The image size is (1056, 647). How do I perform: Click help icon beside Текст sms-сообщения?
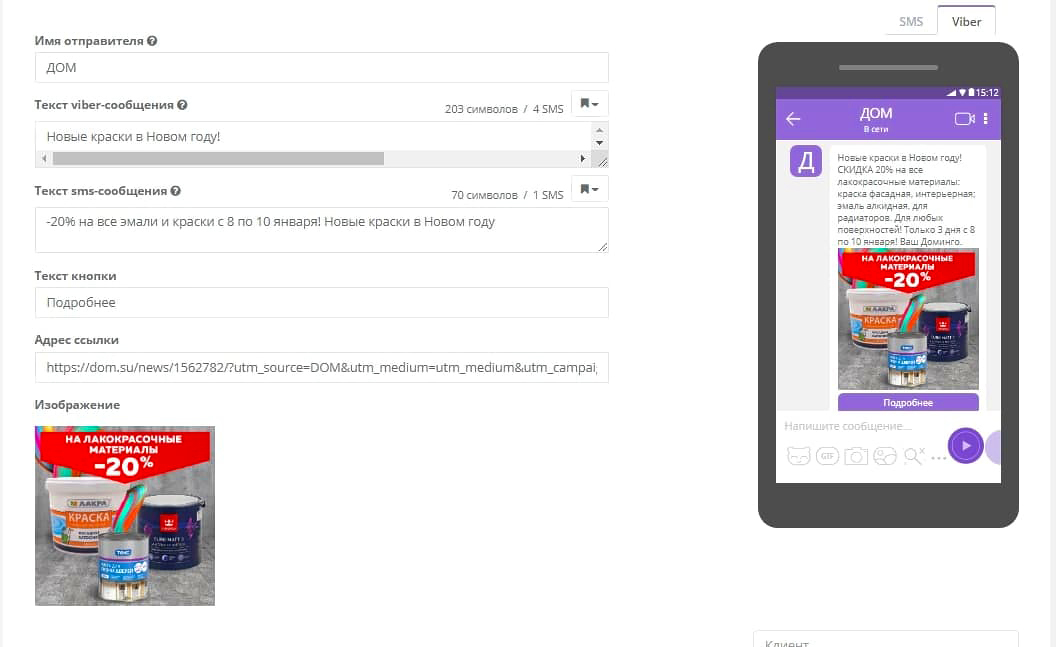coord(175,191)
